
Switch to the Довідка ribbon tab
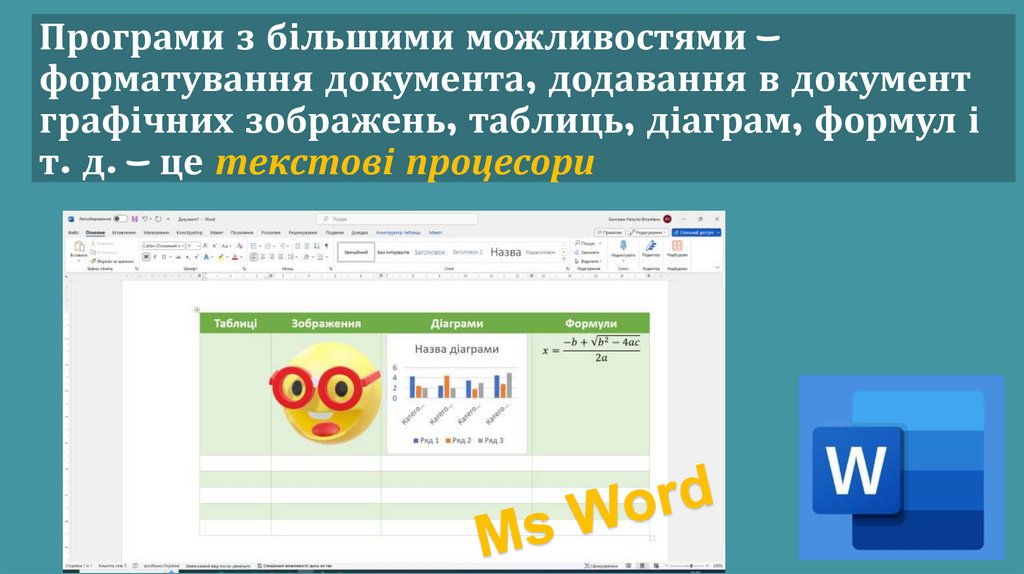(x=359, y=232)
